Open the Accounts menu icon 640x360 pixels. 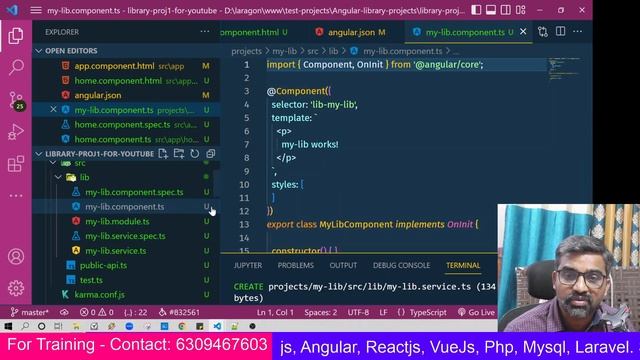pyautogui.click(x=16, y=256)
